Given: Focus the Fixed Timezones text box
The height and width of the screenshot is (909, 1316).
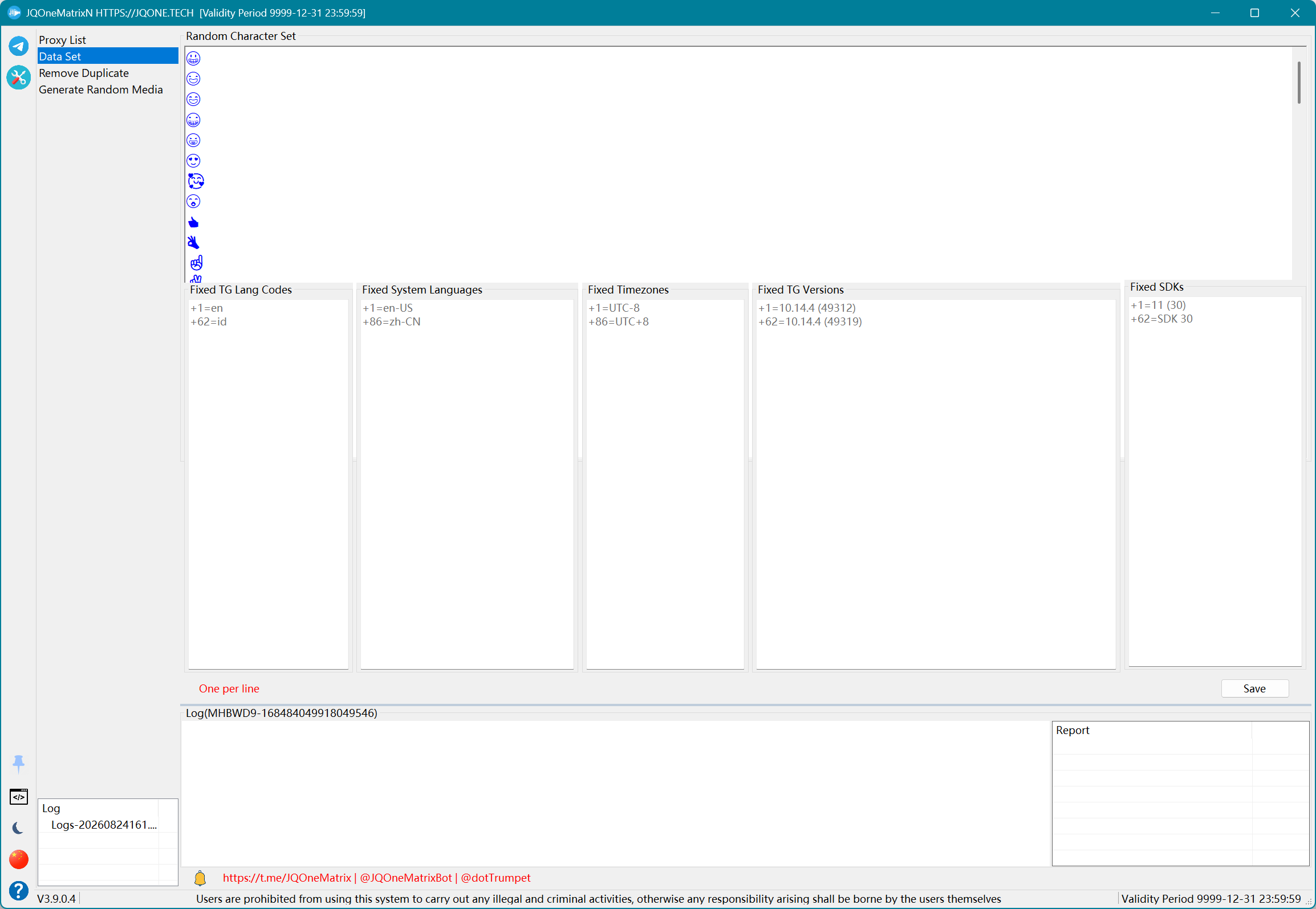Looking at the screenshot, I should pos(665,484).
